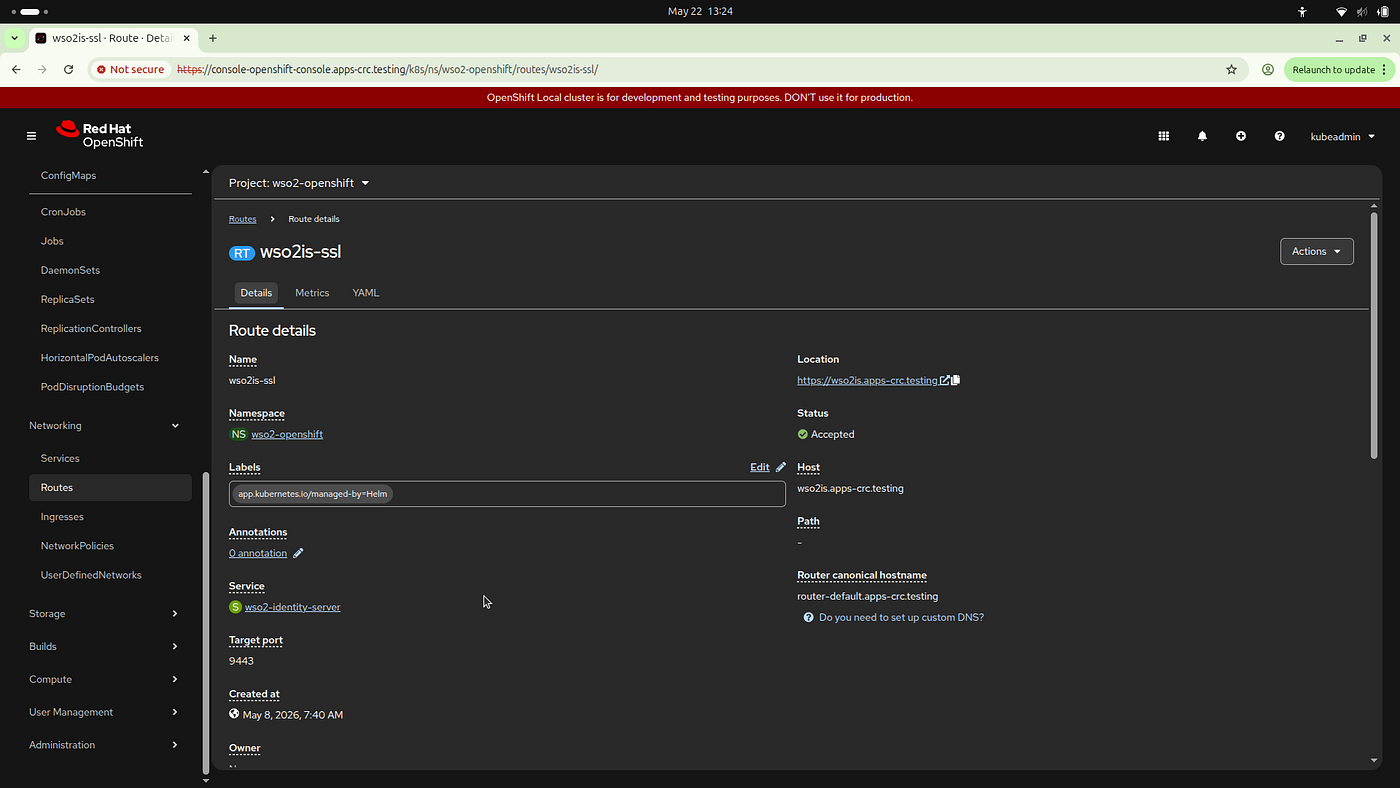1400x788 pixels.
Task: Click the Edit labels link
Action: tap(760, 467)
